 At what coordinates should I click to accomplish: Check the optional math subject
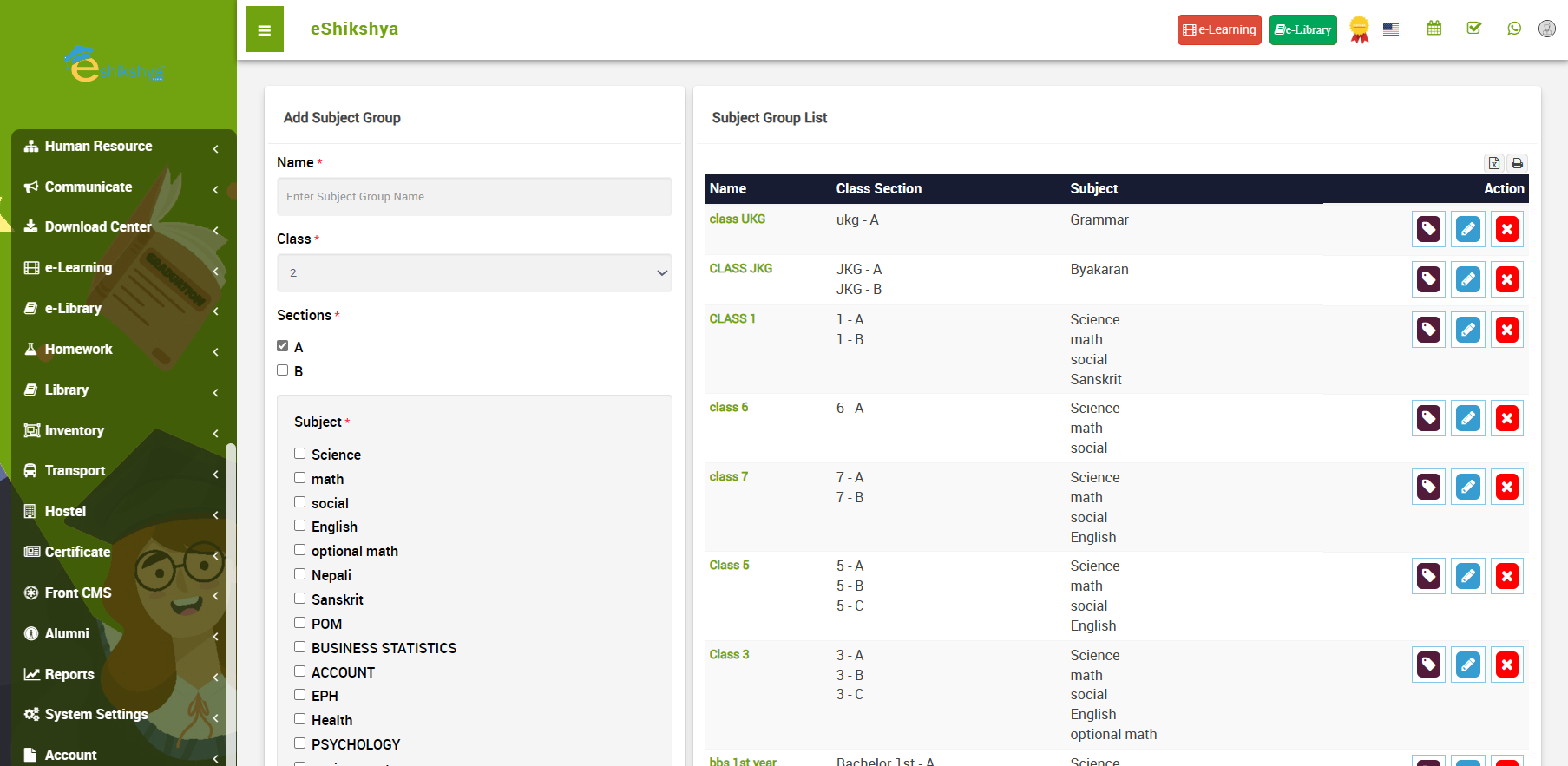pos(300,550)
